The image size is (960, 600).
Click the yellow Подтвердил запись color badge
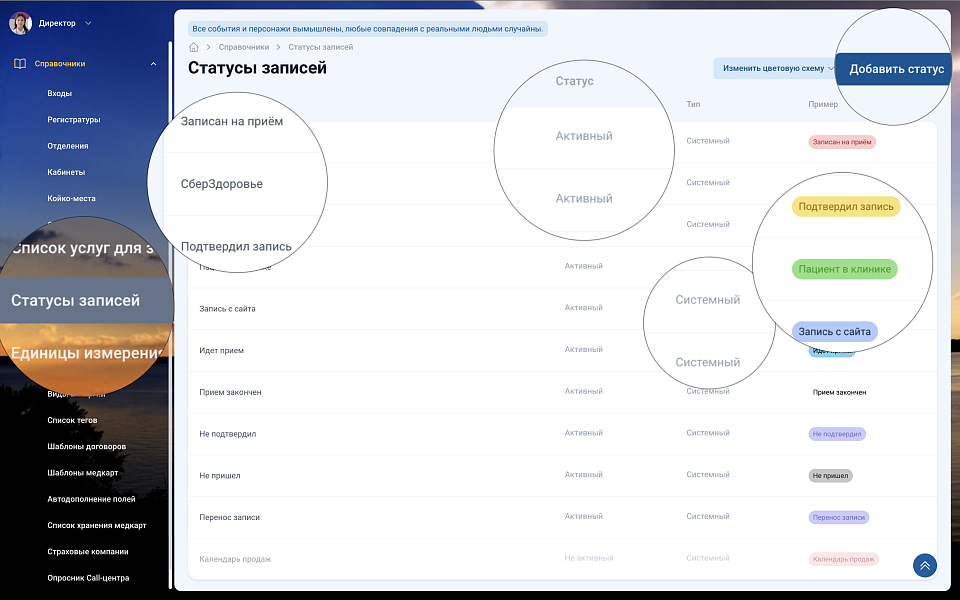click(845, 207)
